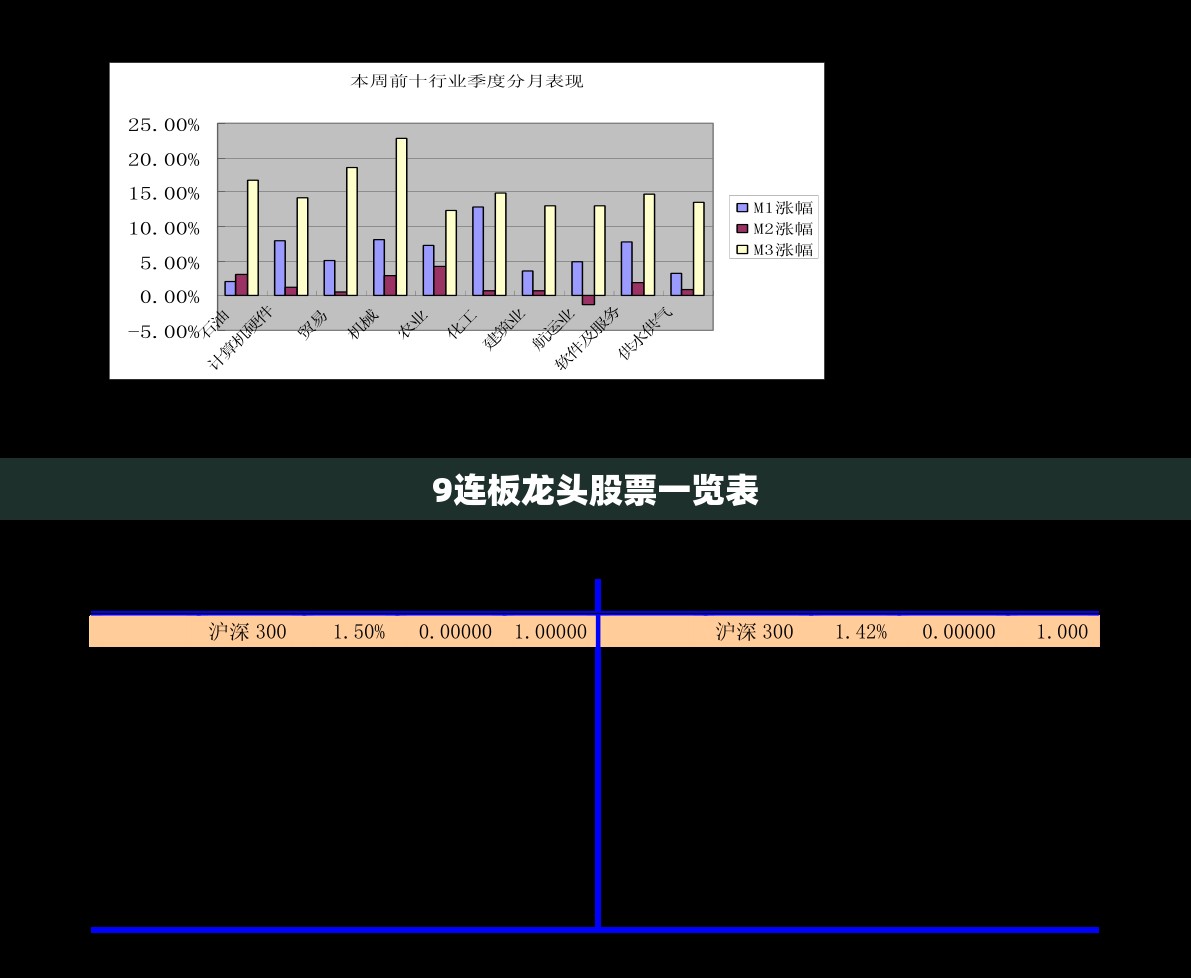The height and width of the screenshot is (978, 1191).
Task: Click the 20.00% axis label
Action: pyautogui.click(x=164, y=159)
